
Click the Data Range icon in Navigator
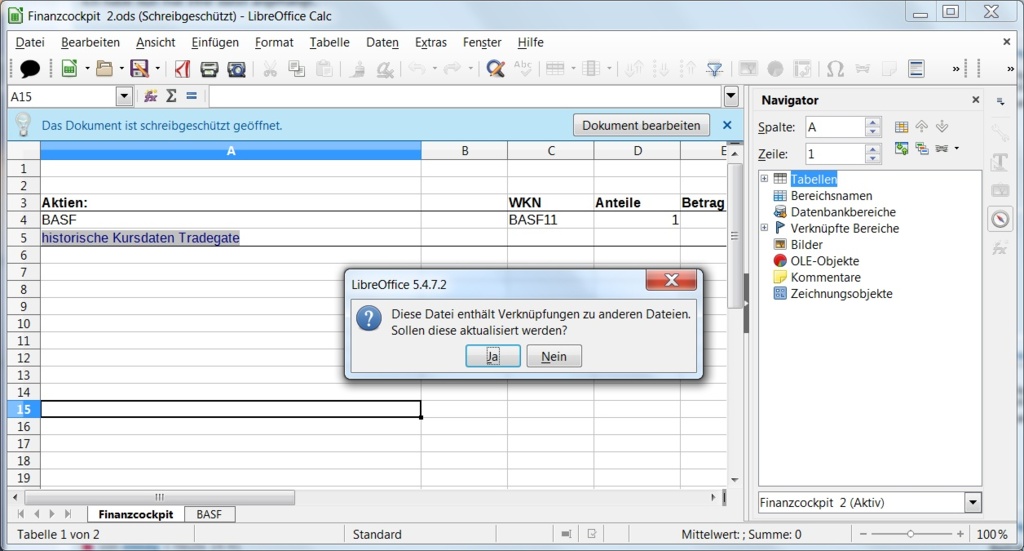[x=901, y=127]
